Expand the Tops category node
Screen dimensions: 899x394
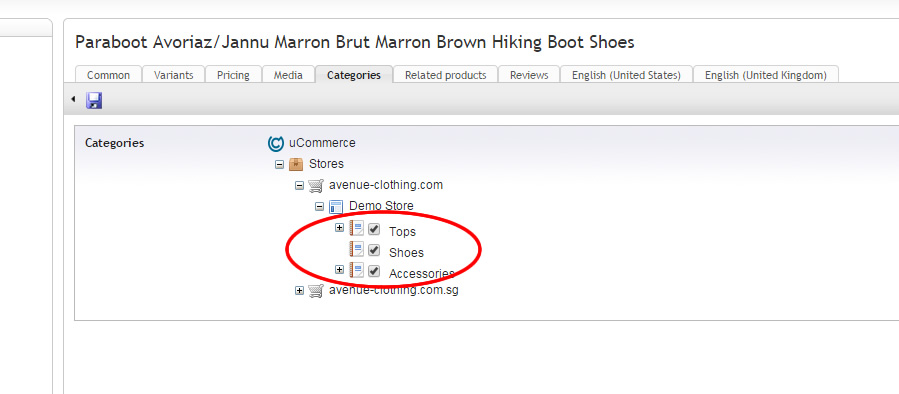tap(339, 228)
